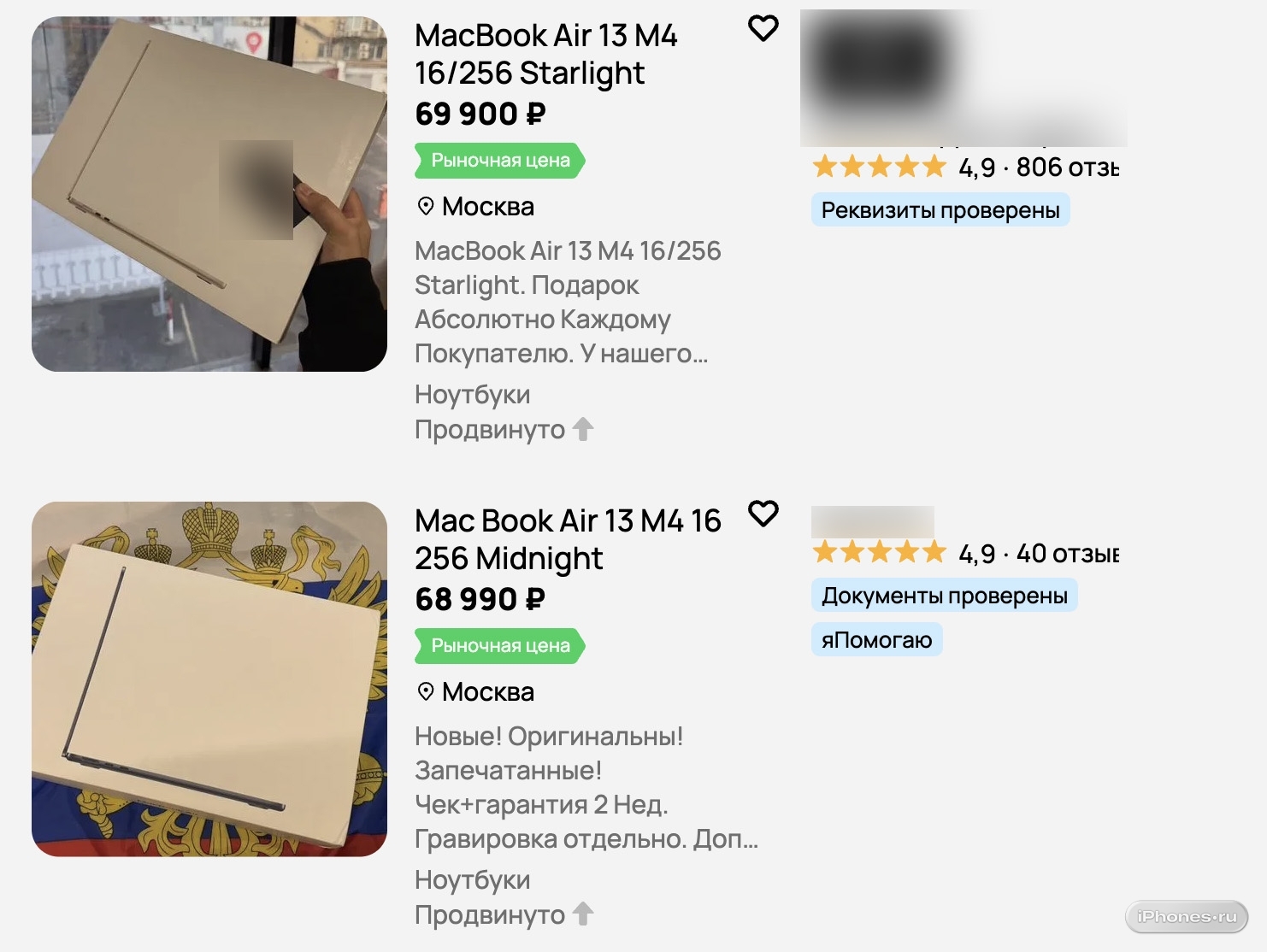Image resolution: width=1267 pixels, height=952 pixels.
Task: Favorite the Midnight Mac Book listing heart
Action: 763,514
